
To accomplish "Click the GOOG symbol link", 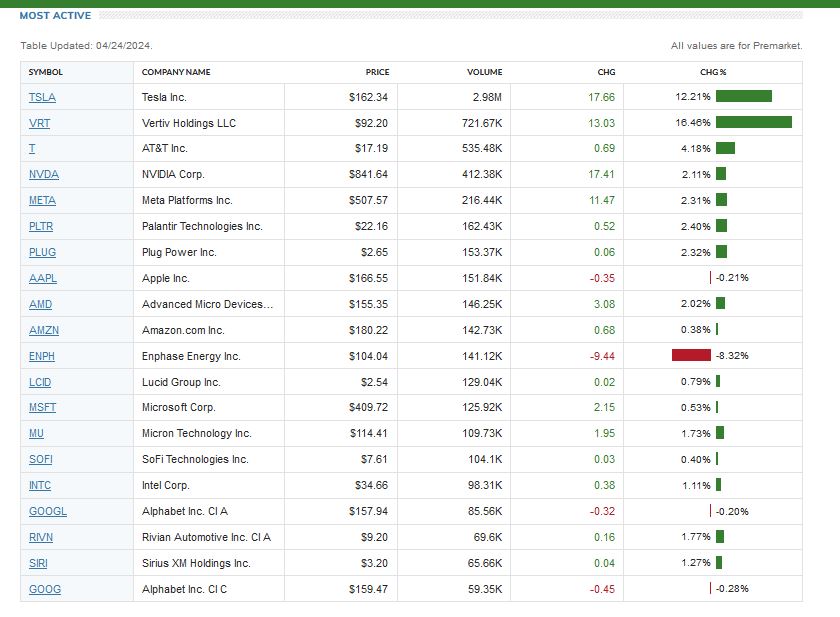I will (44, 589).
